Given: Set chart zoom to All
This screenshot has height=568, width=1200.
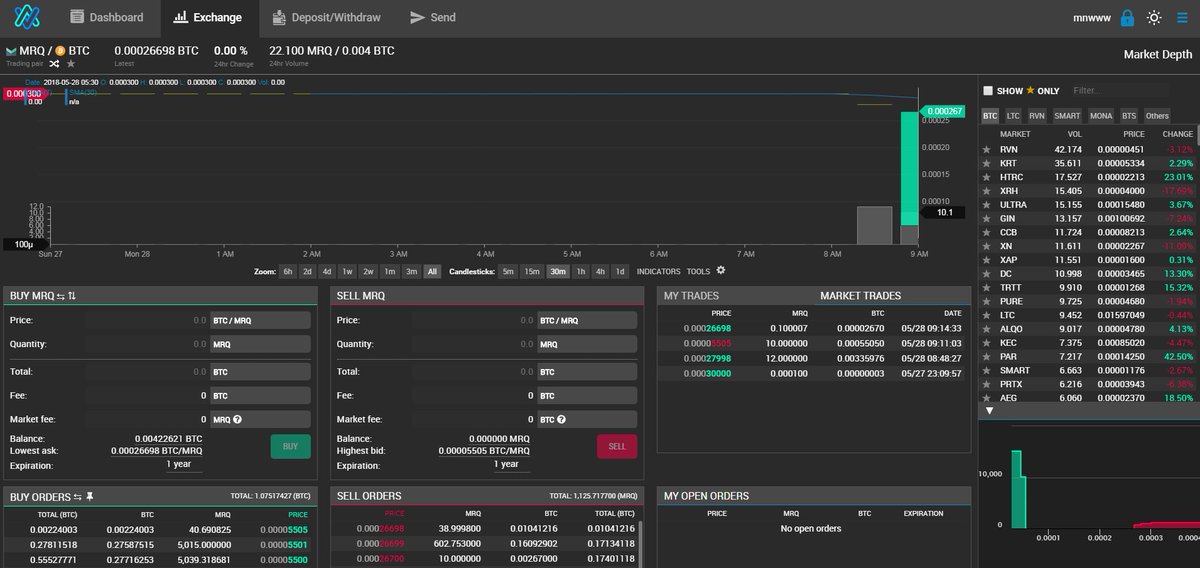Looking at the screenshot, I should tap(432, 271).
